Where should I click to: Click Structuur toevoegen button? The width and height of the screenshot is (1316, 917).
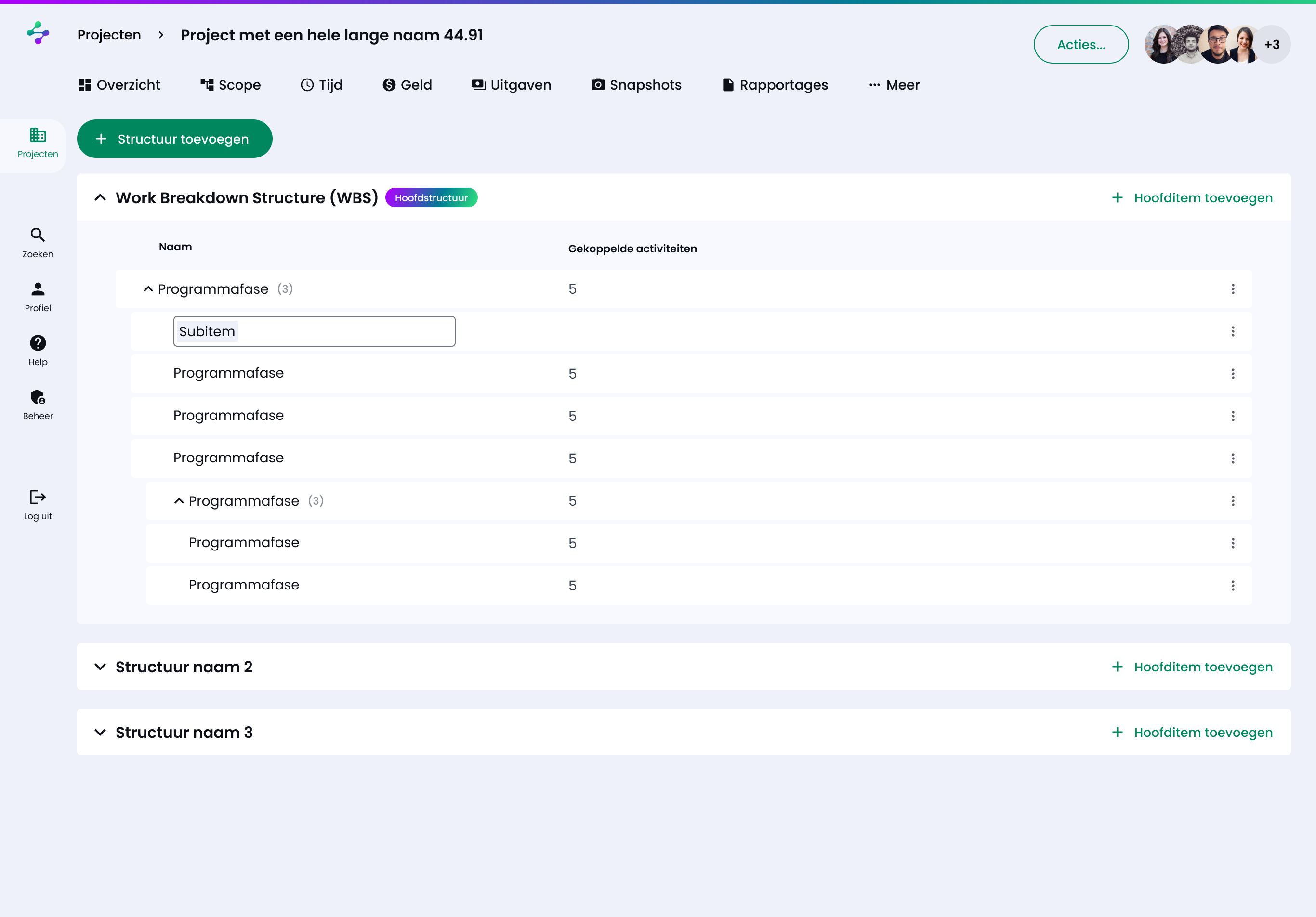pyautogui.click(x=174, y=139)
